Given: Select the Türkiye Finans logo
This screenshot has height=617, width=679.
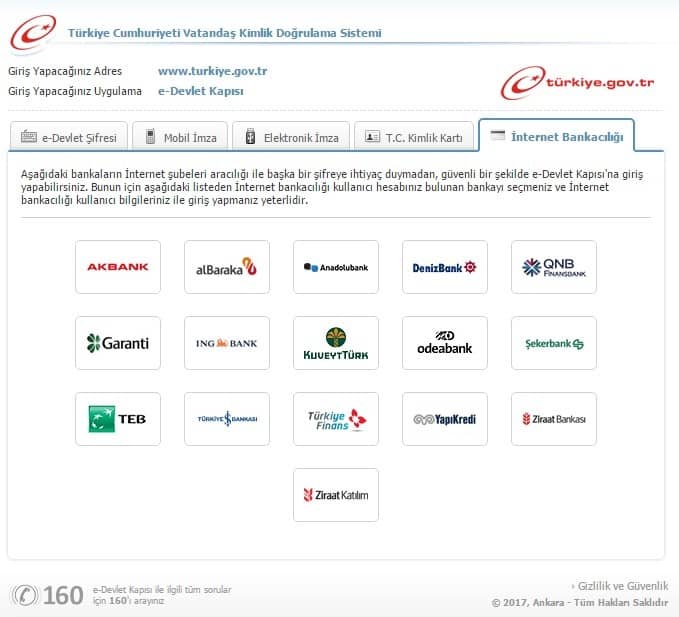Looking at the screenshot, I should point(336,419).
